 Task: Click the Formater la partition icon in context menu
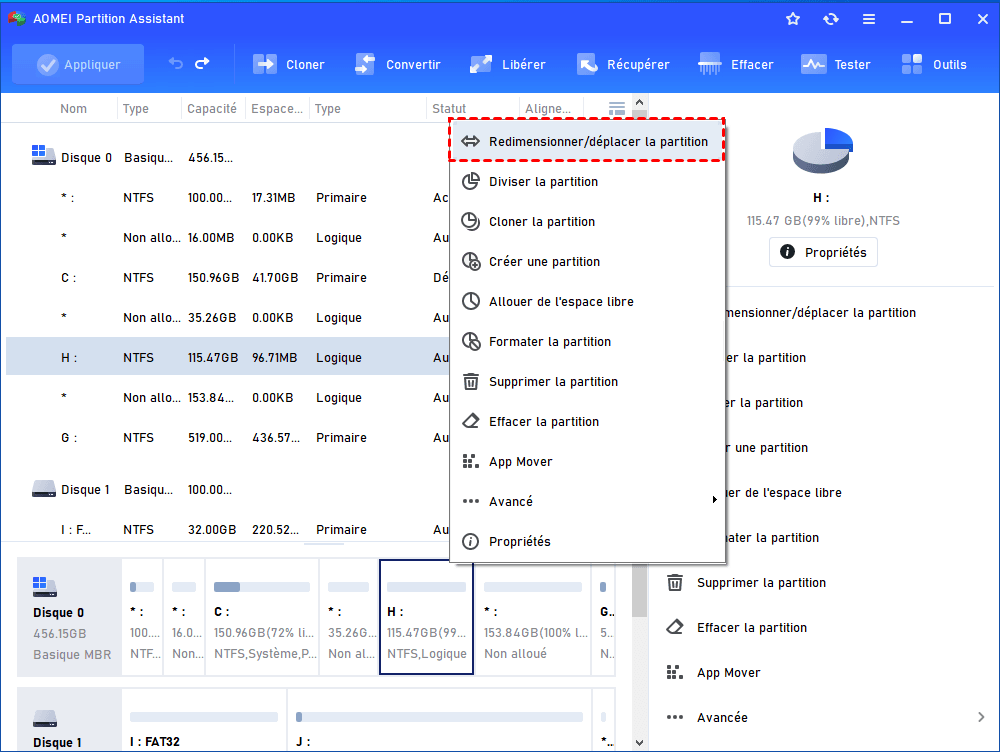click(x=471, y=342)
